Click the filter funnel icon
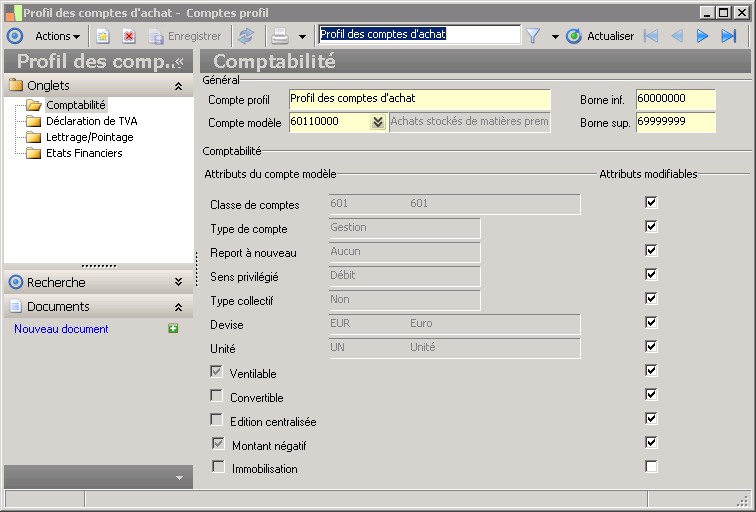 (533, 36)
